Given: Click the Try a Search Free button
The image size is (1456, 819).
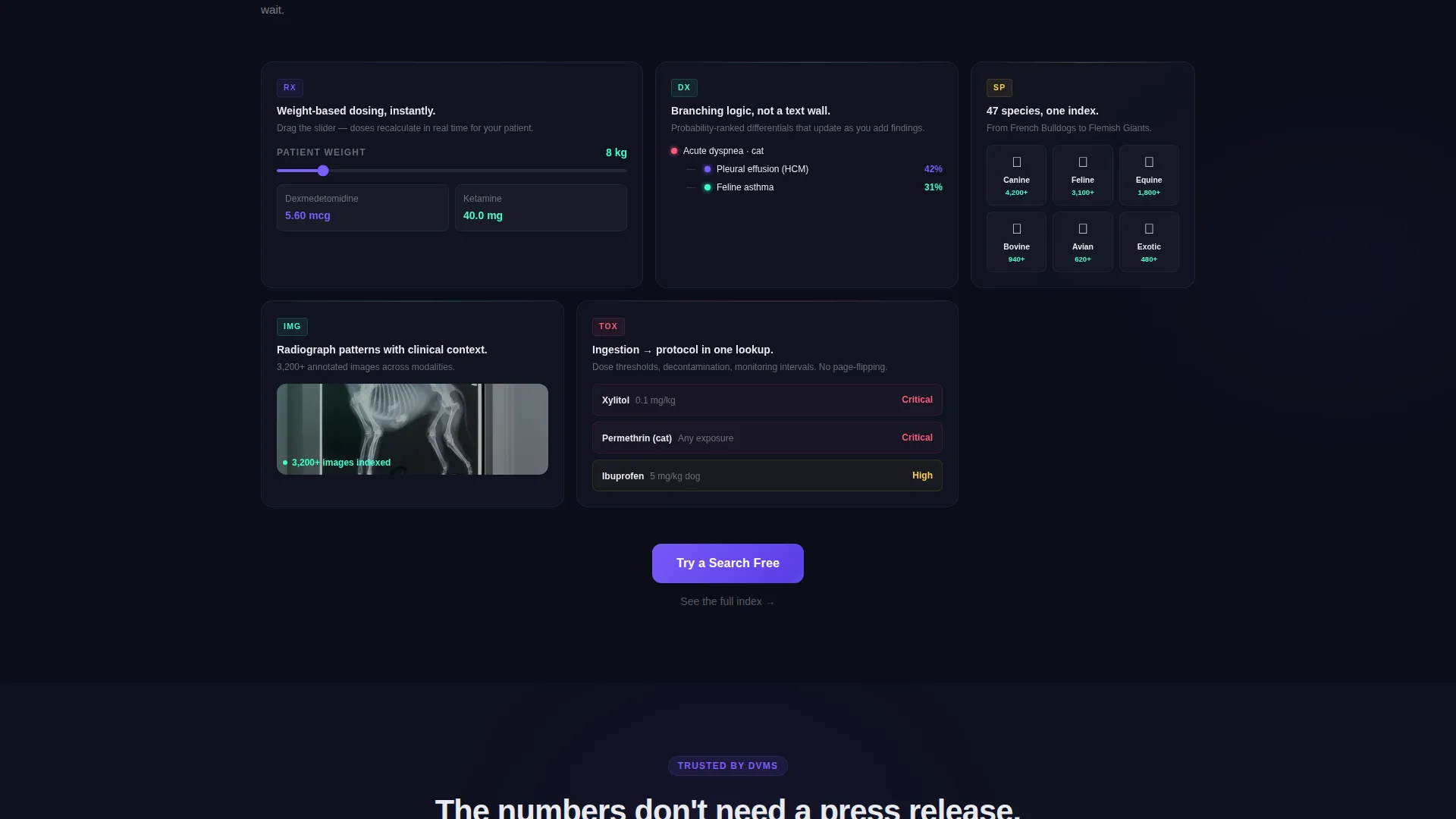Looking at the screenshot, I should pos(728,563).
